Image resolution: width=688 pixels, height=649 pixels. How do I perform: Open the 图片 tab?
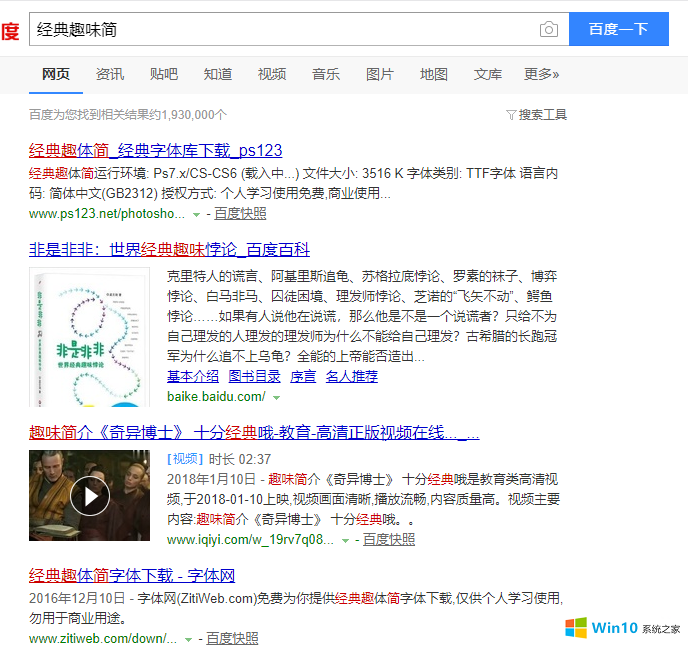pos(380,74)
